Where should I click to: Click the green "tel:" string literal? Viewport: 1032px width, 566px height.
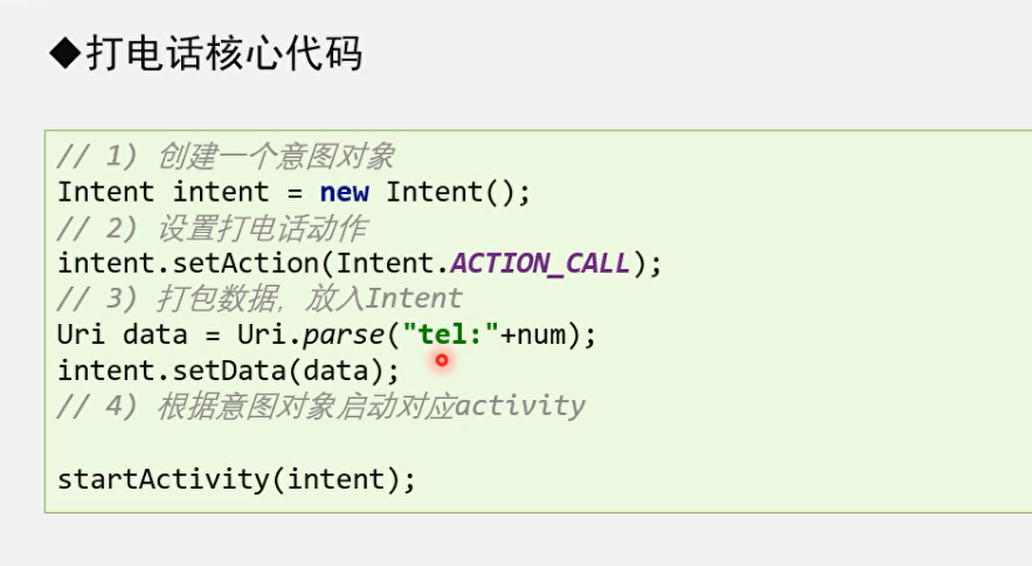pyautogui.click(x=452, y=334)
